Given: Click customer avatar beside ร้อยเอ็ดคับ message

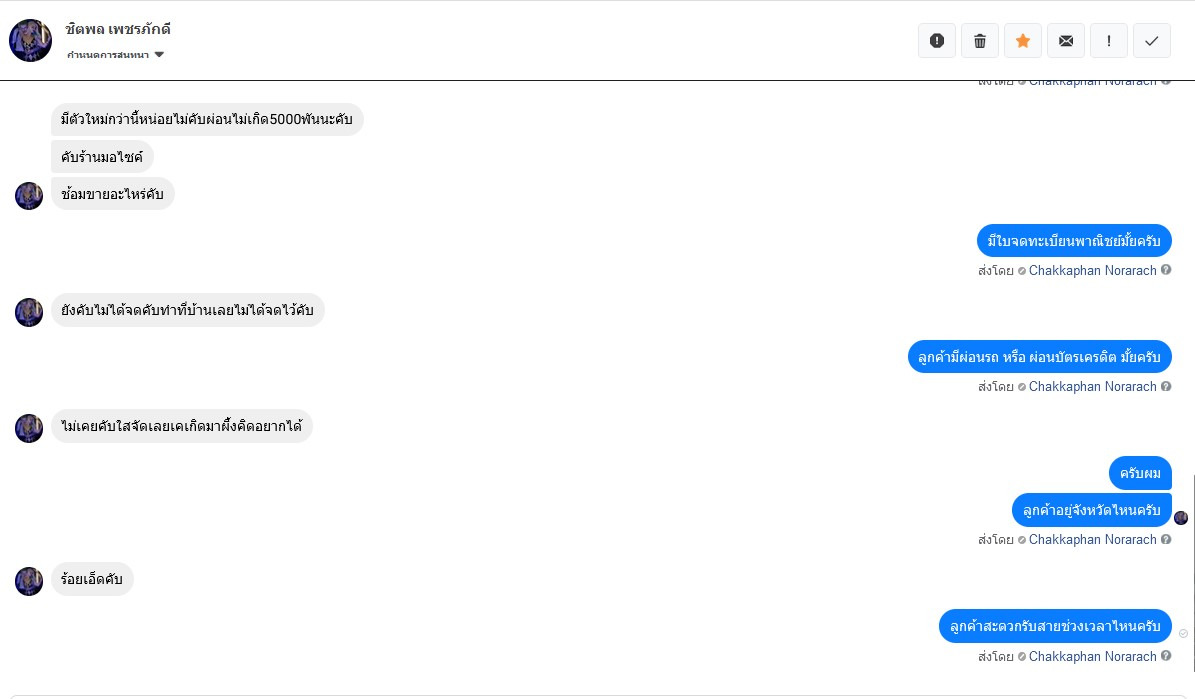Looking at the screenshot, I should click(x=29, y=581).
